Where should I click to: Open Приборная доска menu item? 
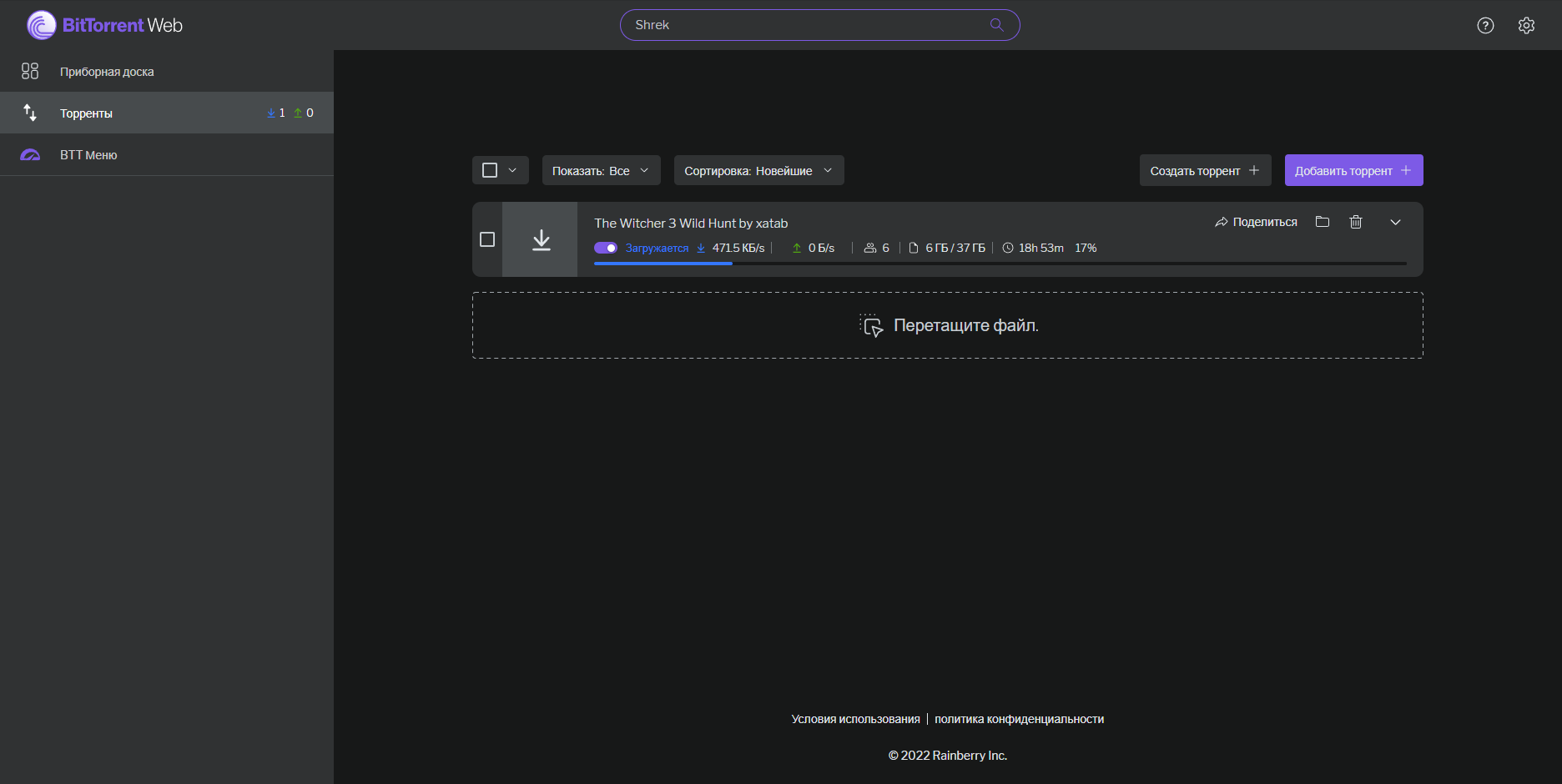coord(167,71)
